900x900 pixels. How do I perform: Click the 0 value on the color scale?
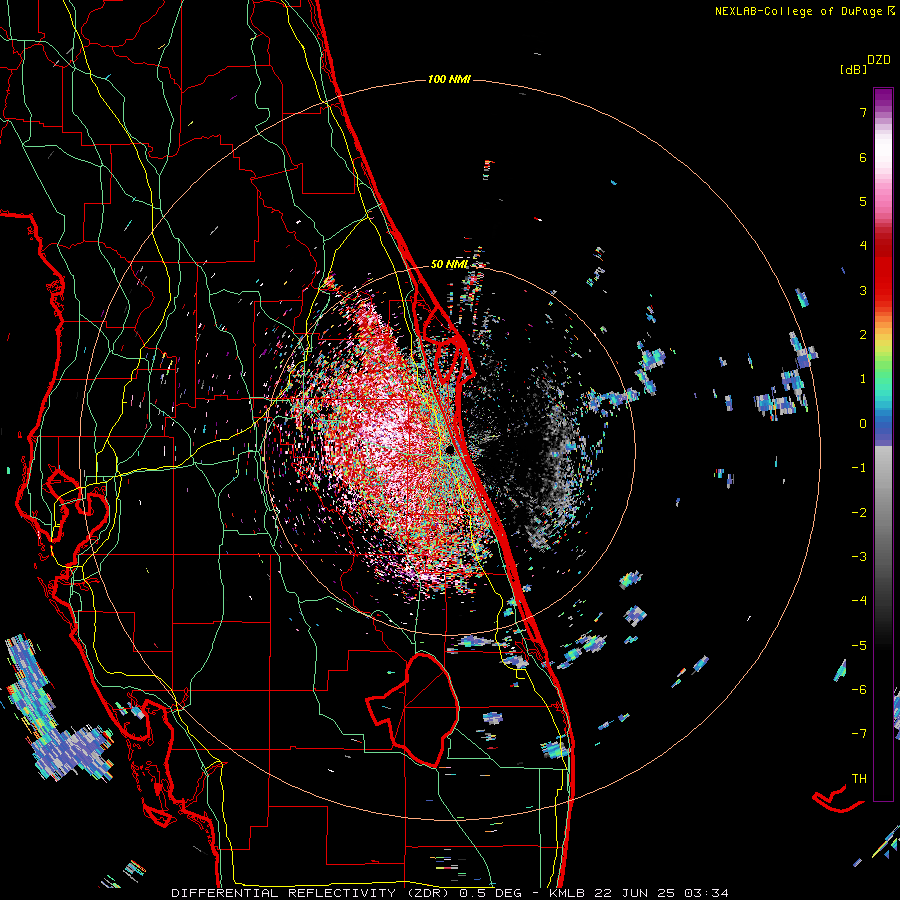pos(863,424)
